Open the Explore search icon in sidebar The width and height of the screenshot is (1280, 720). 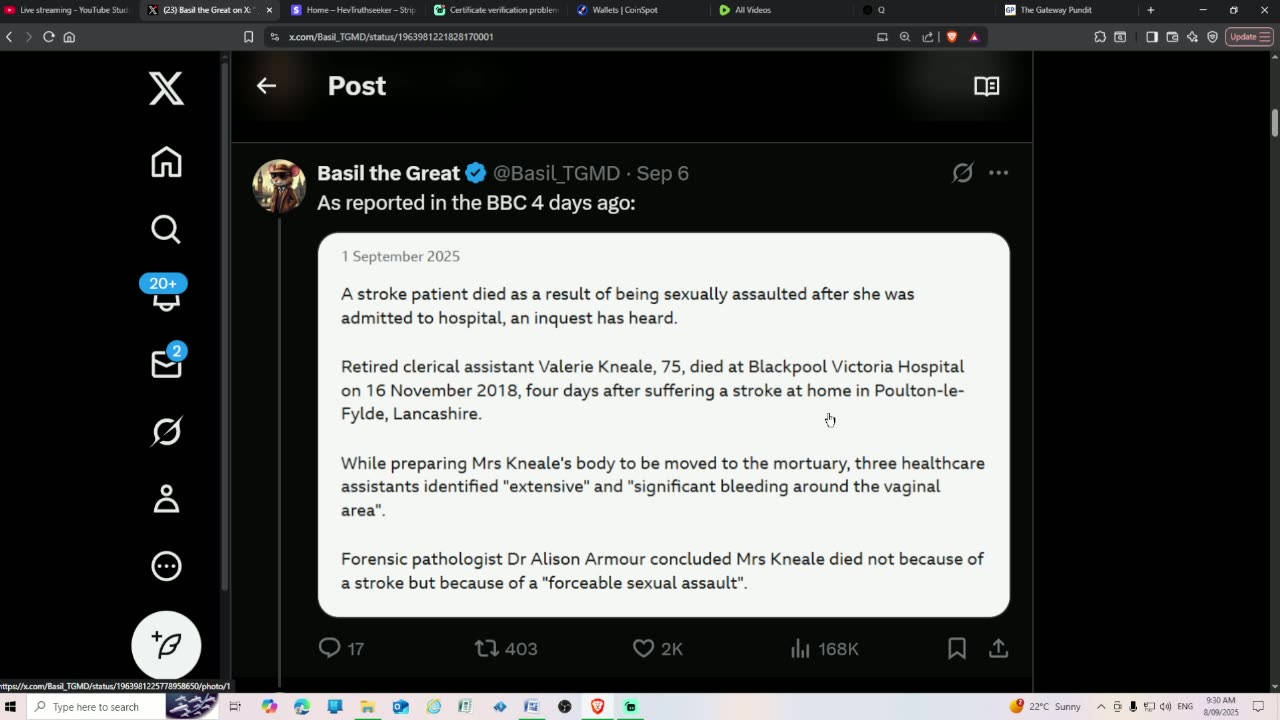pos(166,230)
